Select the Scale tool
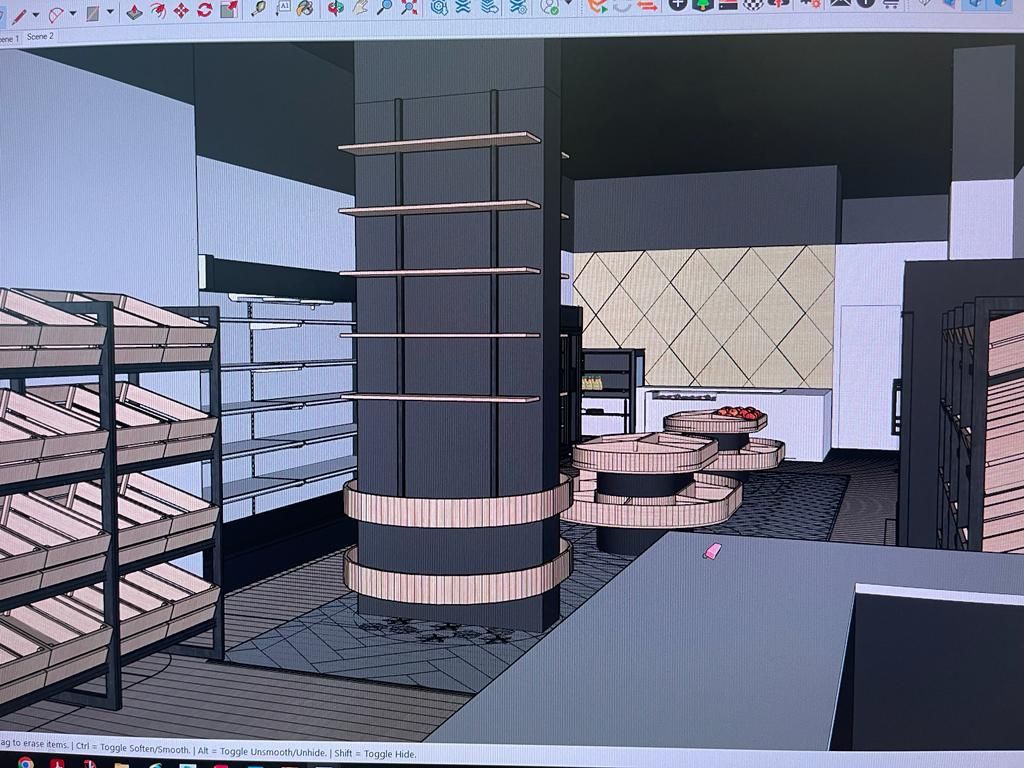Screen dimensions: 1024x768 pyautogui.click(x=229, y=9)
